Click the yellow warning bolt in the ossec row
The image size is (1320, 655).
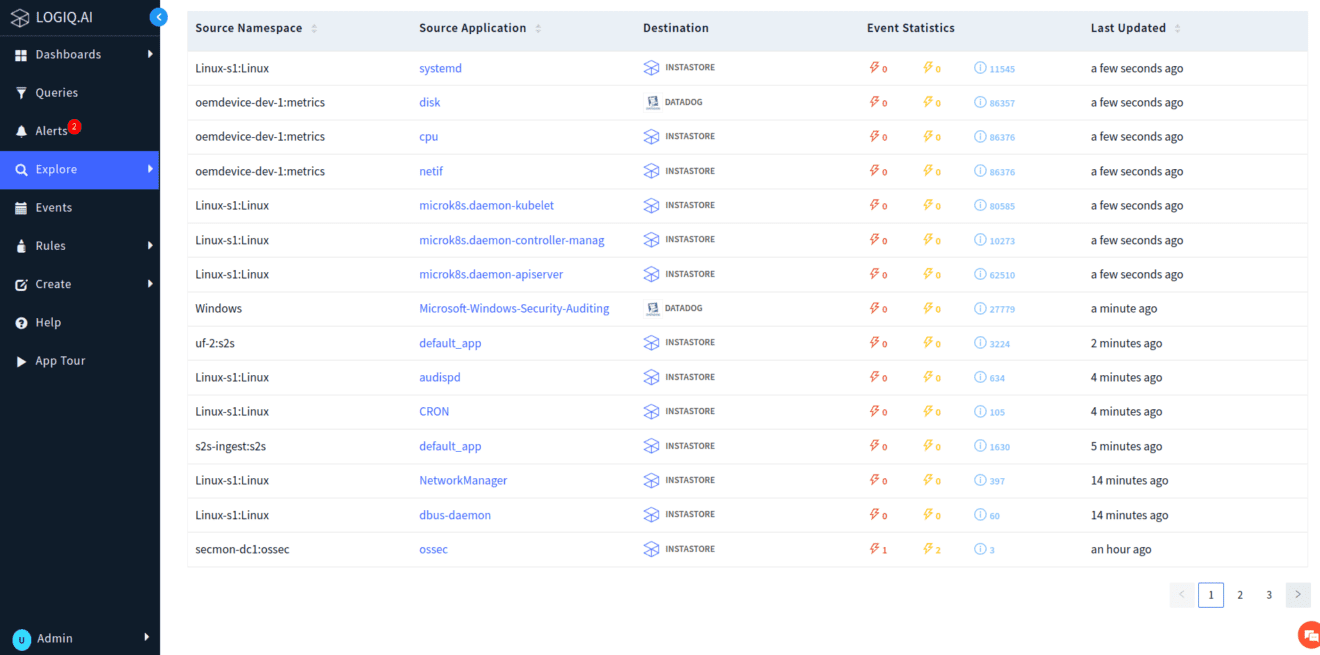tap(928, 549)
